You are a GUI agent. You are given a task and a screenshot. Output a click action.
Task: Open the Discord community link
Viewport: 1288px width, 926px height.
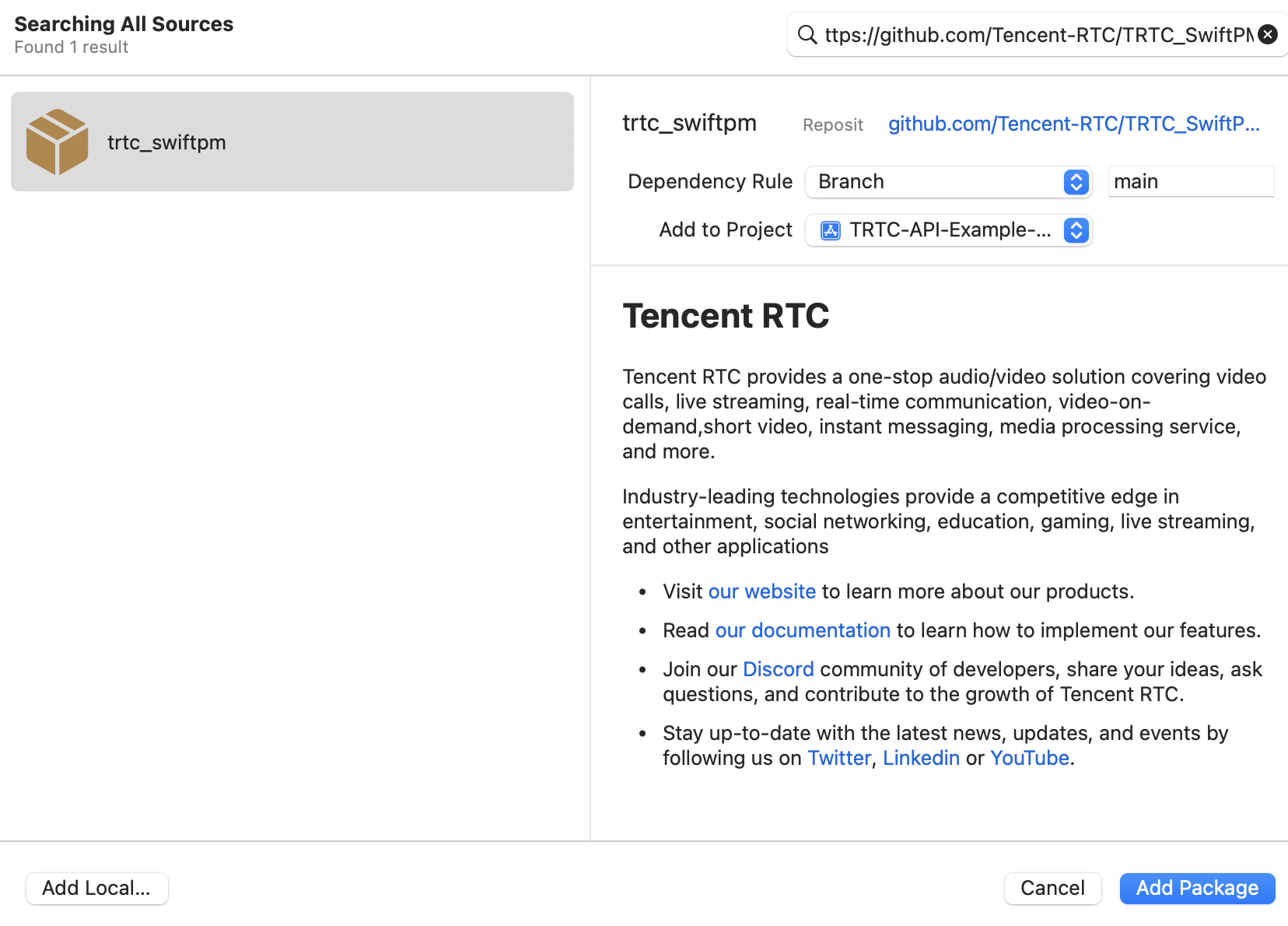(x=778, y=669)
